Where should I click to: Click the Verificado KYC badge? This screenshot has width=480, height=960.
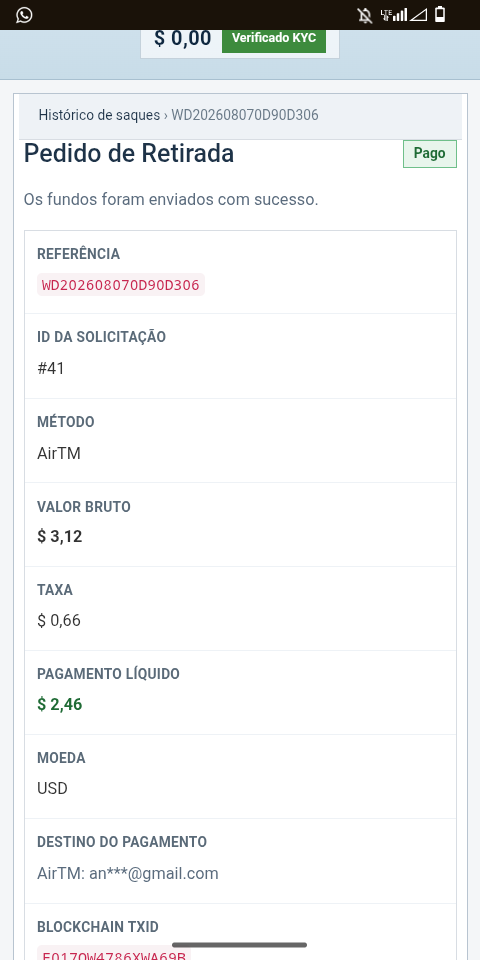pyautogui.click(x=274, y=38)
